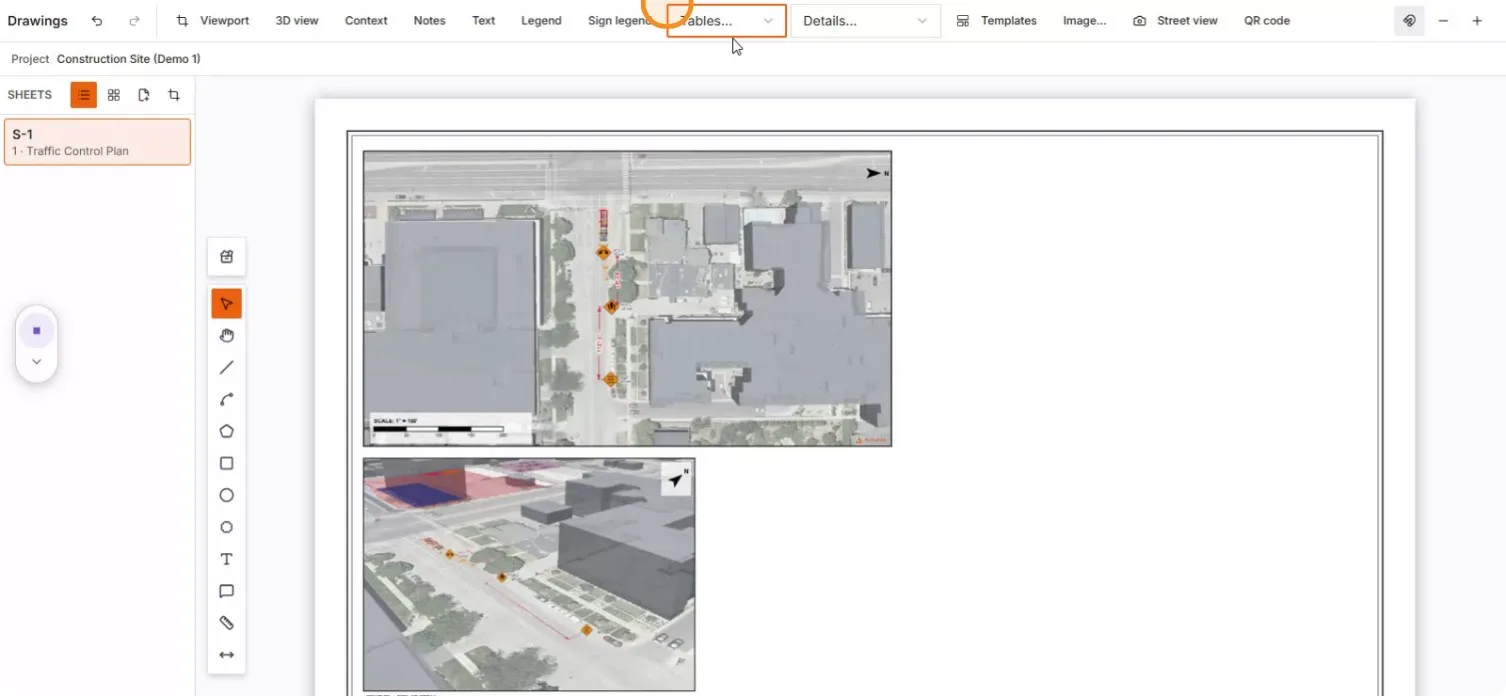This screenshot has height=696, width=1506.
Task: Click the scale bar in the plan viewport
Action: (x=449, y=428)
